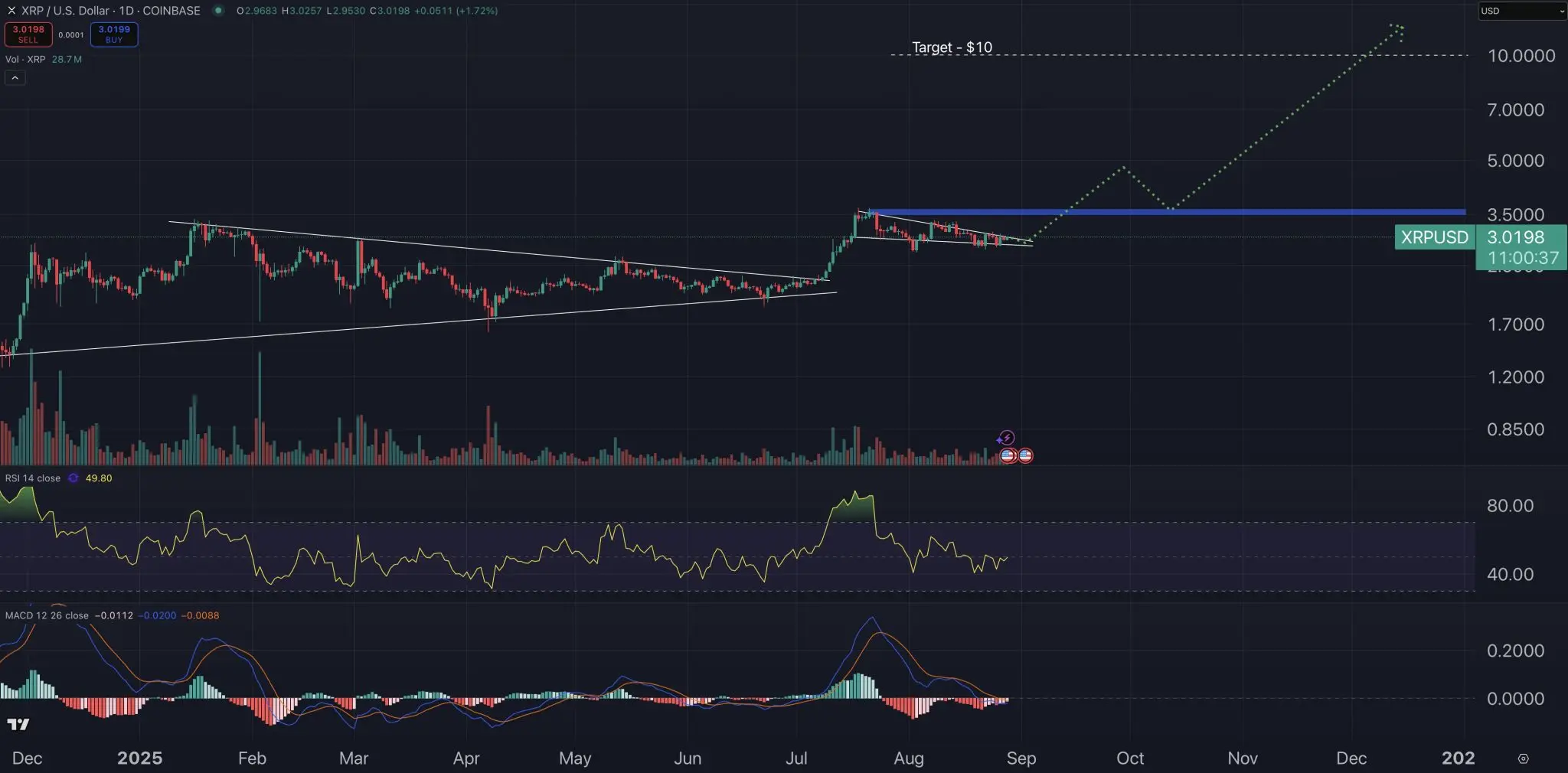The width and height of the screenshot is (1568, 773).
Task: Click the green market status dot
Action: [x=218, y=11]
